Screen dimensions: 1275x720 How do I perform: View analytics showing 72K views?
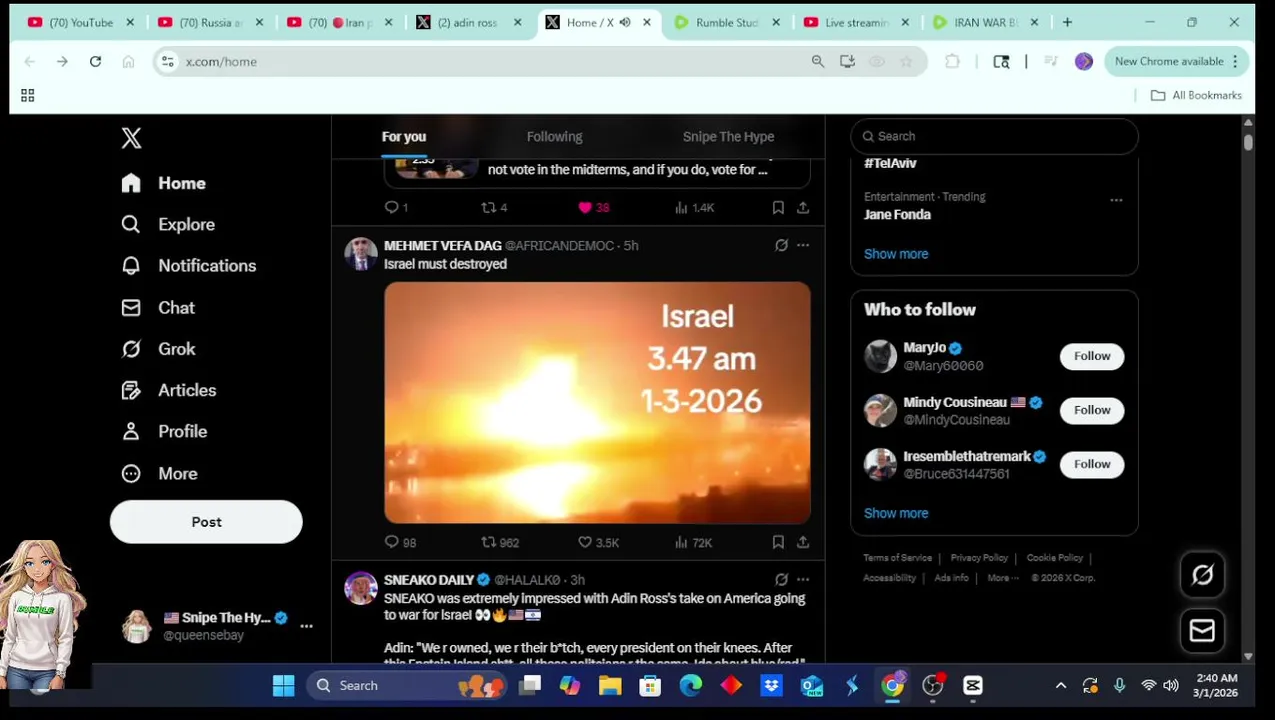[693, 542]
